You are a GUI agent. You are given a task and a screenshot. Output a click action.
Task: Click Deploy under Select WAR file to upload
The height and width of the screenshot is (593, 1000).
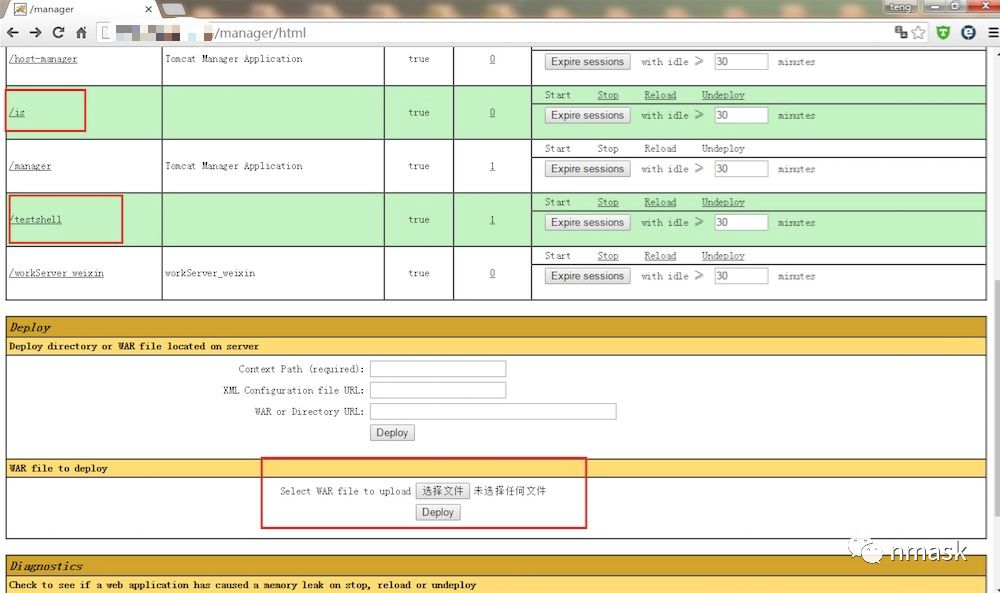point(438,512)
